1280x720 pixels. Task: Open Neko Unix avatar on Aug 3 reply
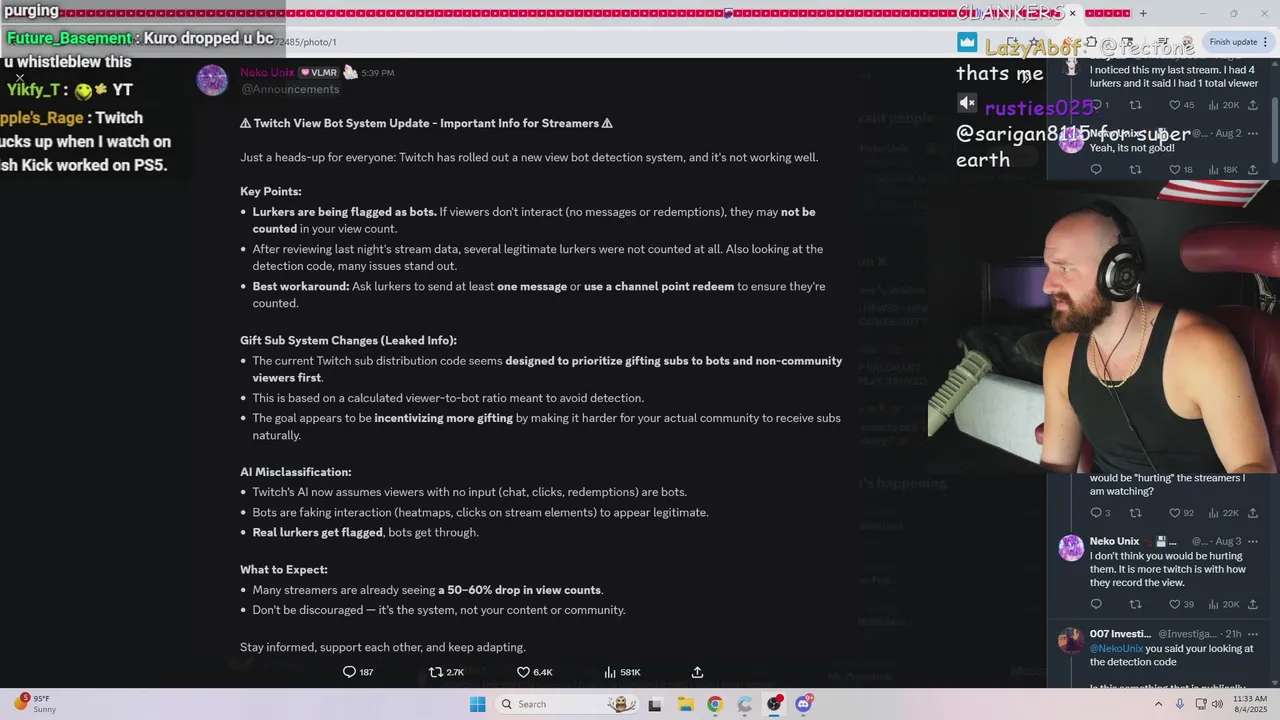[x=1071, y=548]
